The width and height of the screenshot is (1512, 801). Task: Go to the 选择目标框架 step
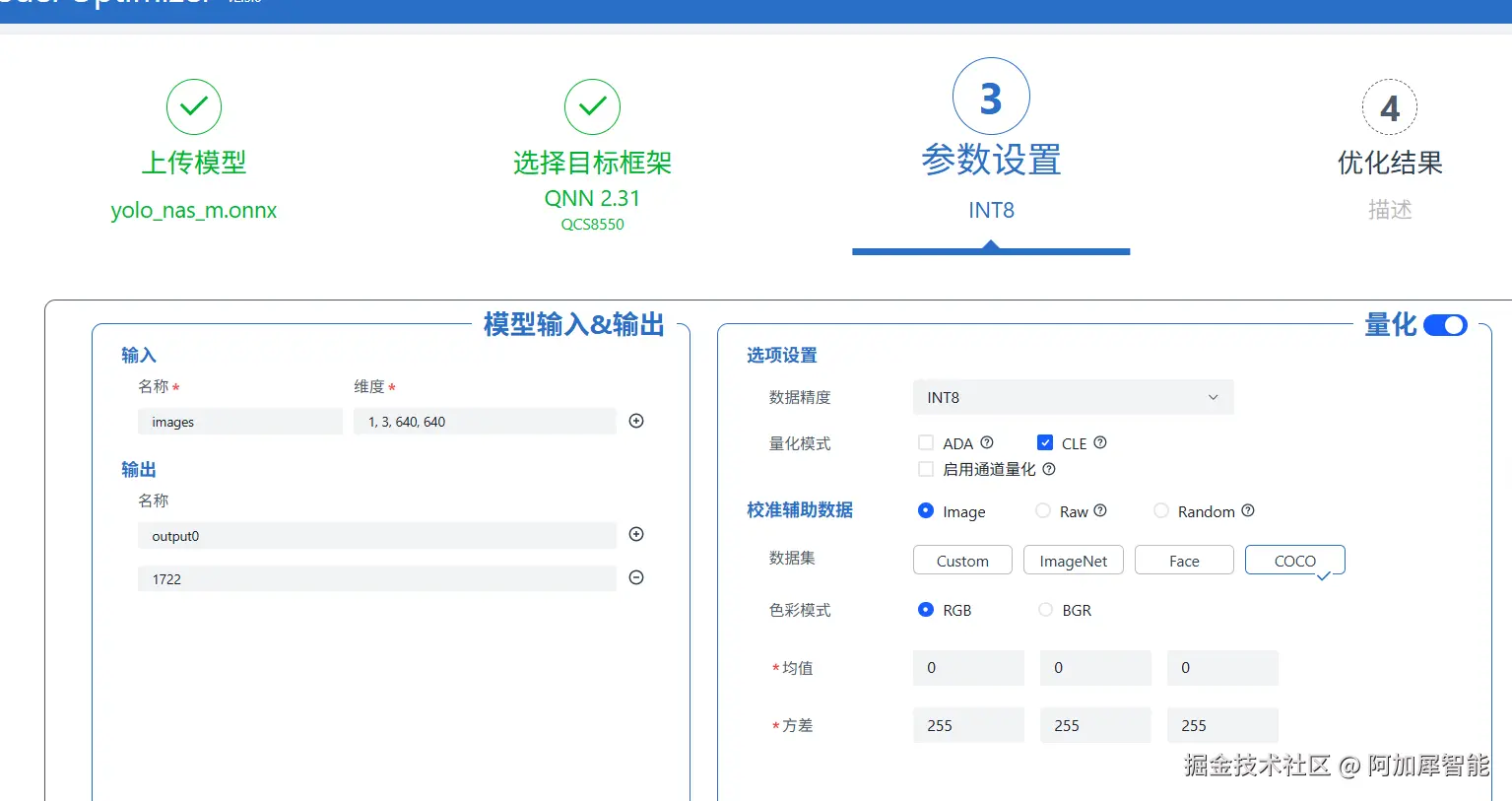(x=592, y=163)
